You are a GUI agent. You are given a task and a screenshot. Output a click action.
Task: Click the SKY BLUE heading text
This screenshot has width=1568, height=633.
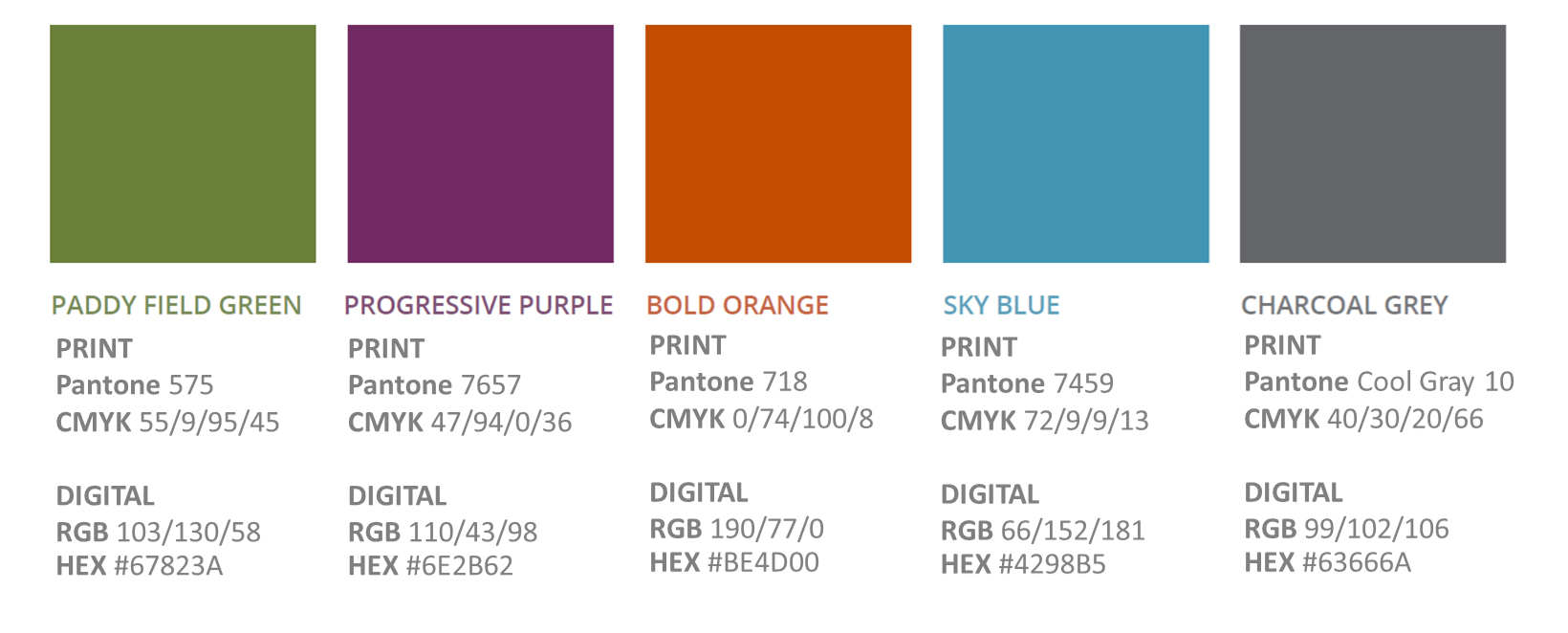[1001, 305]
